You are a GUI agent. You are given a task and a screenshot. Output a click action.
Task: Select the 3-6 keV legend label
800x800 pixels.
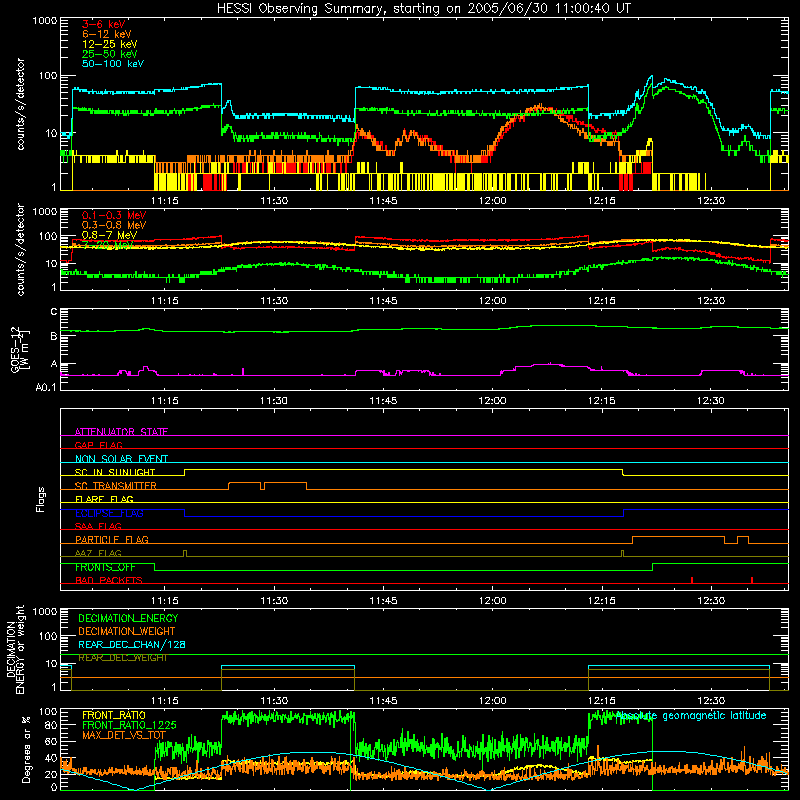(104, 24)
